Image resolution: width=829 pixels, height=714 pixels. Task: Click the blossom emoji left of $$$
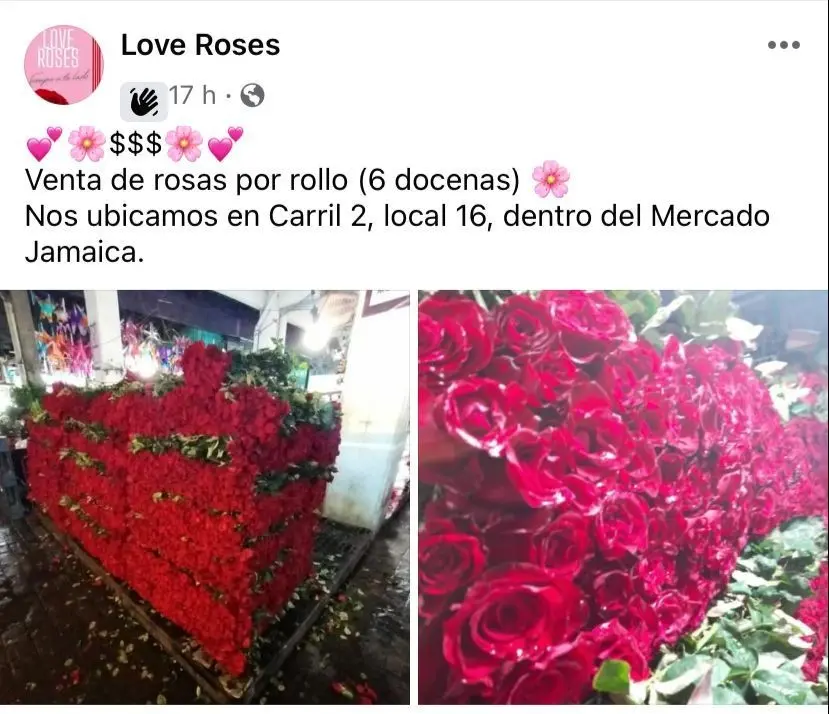click(x=87, y=143)
